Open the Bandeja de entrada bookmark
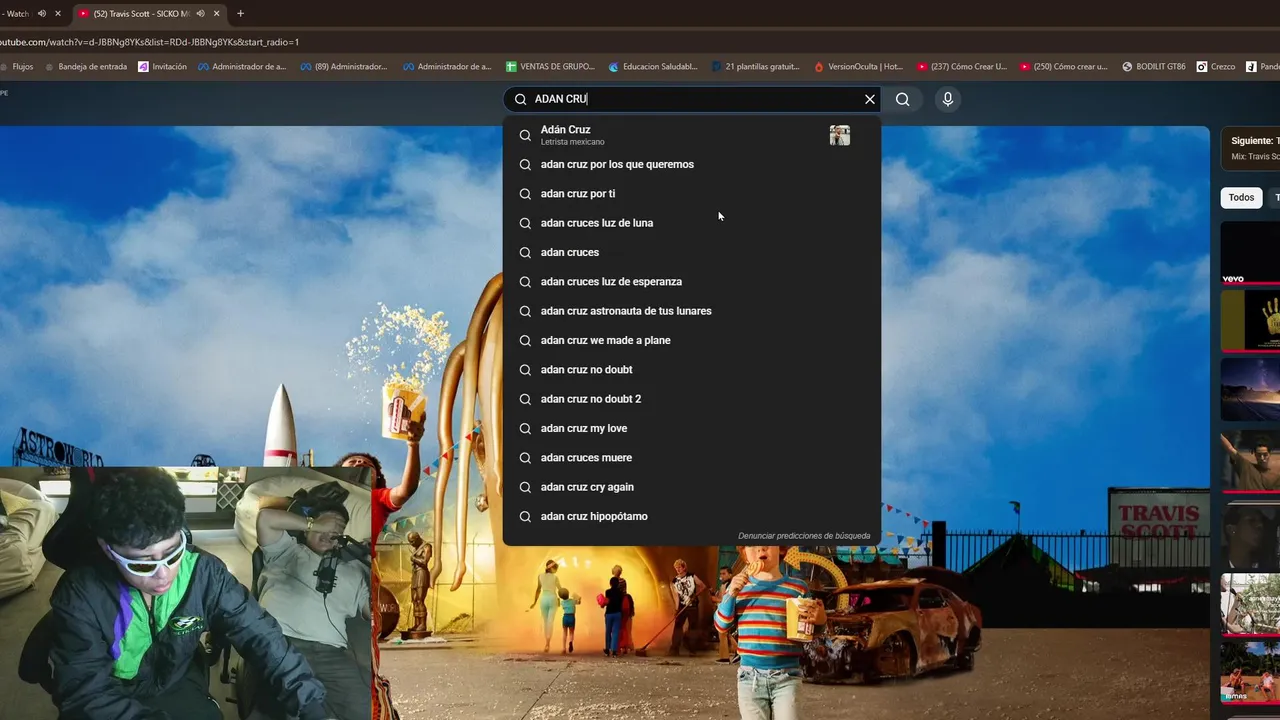This screenshot has width=1280, height=720. [86, 67]
